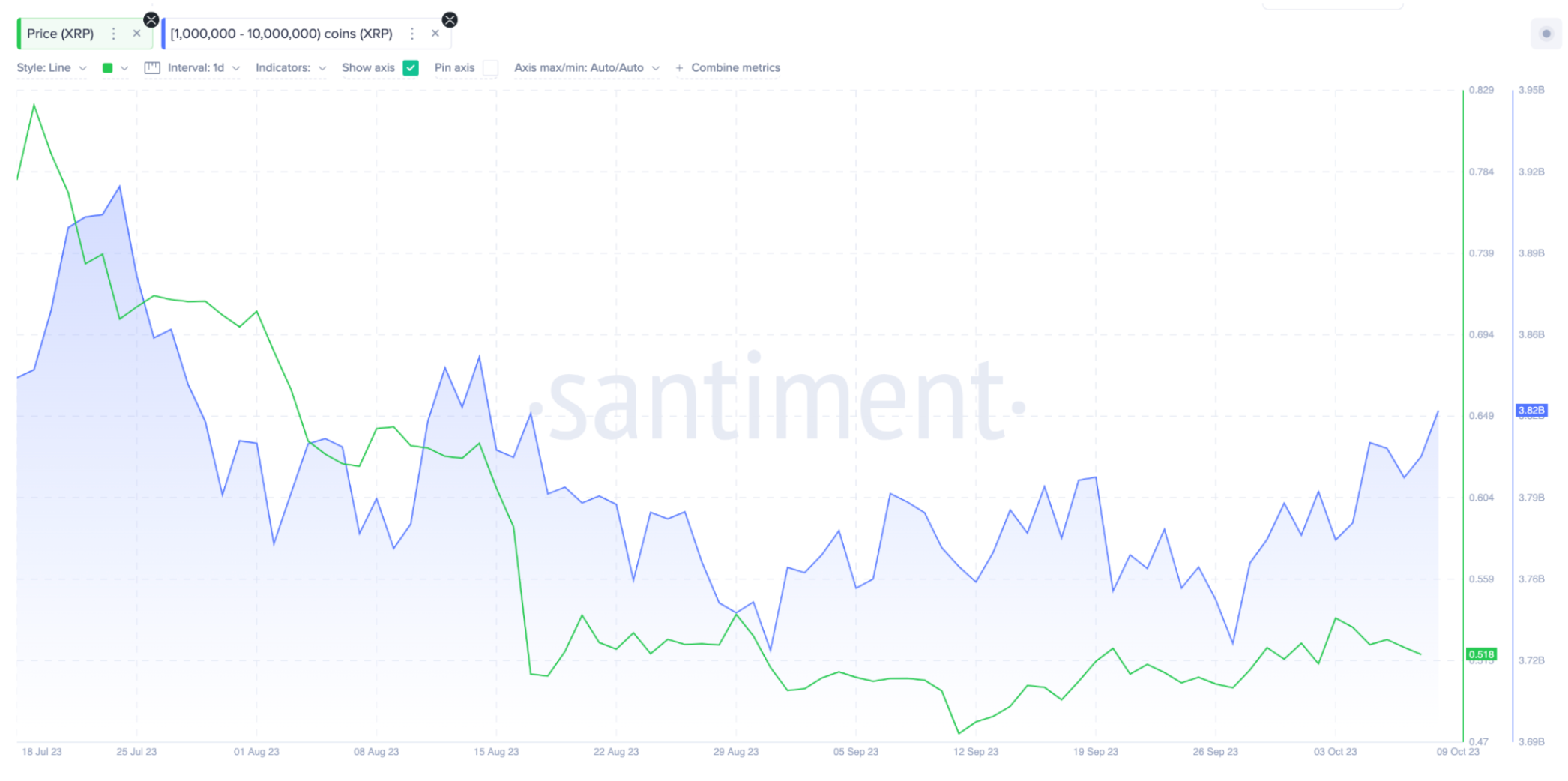
Task: Expand the color picker chevron
Action: tap(124, 68)
